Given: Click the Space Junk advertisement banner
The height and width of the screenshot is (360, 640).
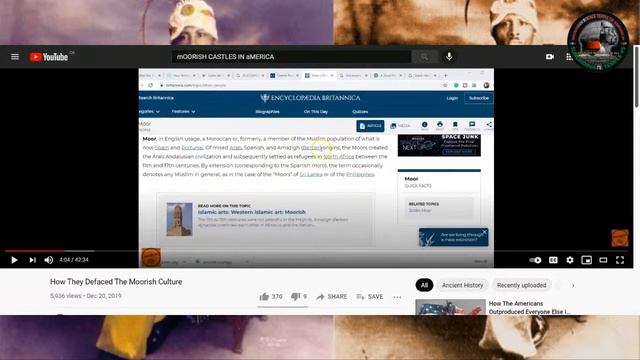Looking at the screenshot, I should (439, 145).
